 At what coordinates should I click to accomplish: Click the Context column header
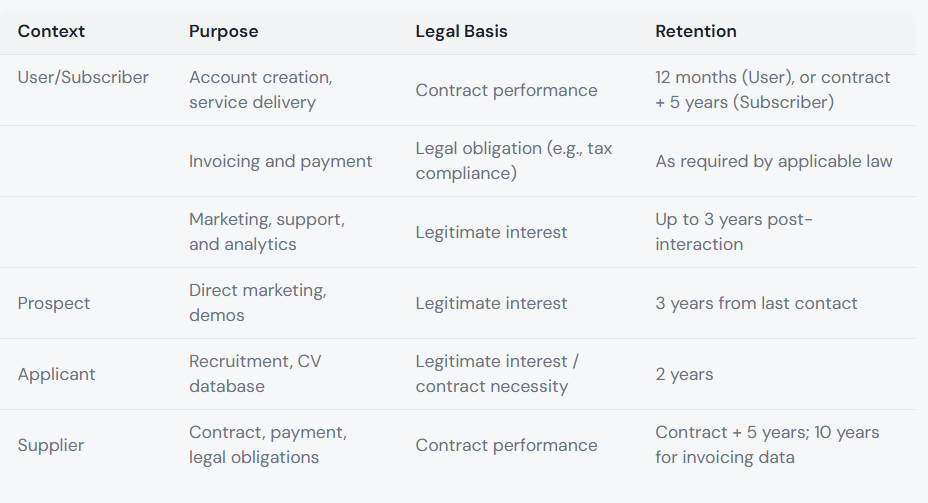tap(51, 31)
